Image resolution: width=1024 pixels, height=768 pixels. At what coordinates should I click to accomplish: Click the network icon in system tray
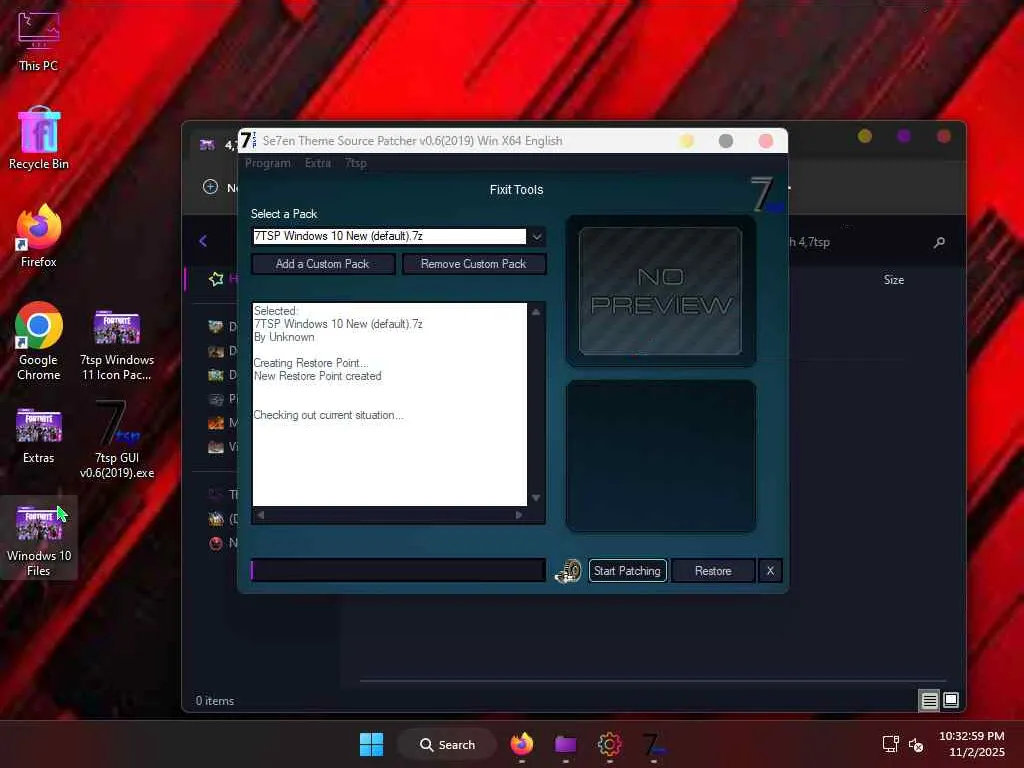[x=890, y=744]
